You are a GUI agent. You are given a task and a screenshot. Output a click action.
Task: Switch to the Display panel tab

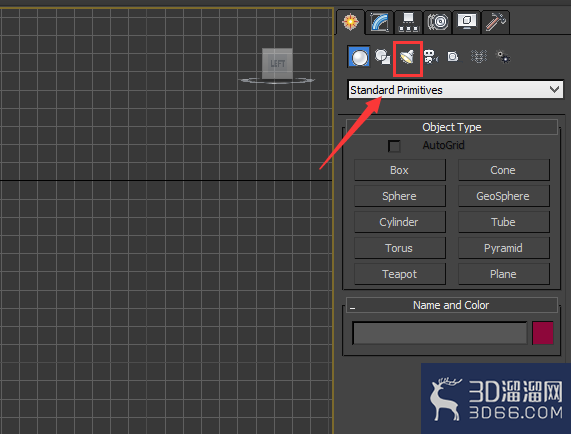click(x=466, y=22)
